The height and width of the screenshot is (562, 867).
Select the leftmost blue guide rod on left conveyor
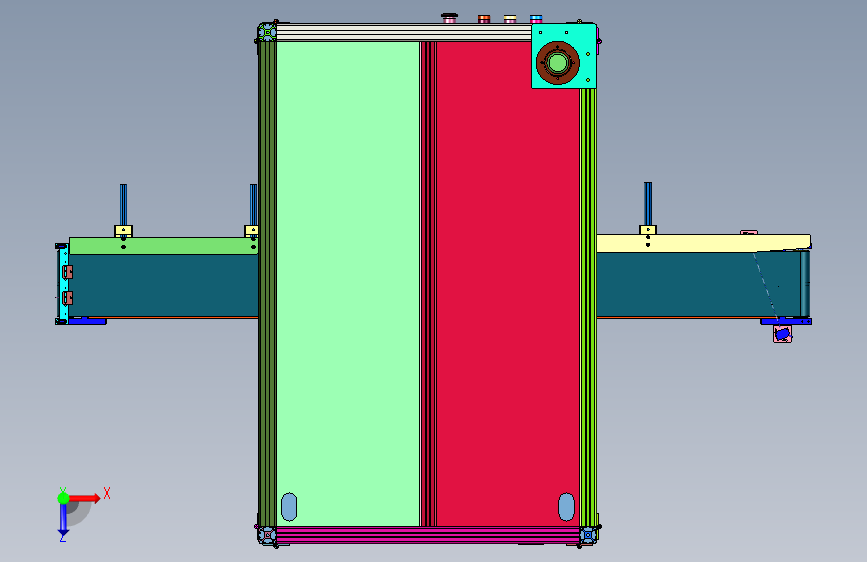(123, 205)
